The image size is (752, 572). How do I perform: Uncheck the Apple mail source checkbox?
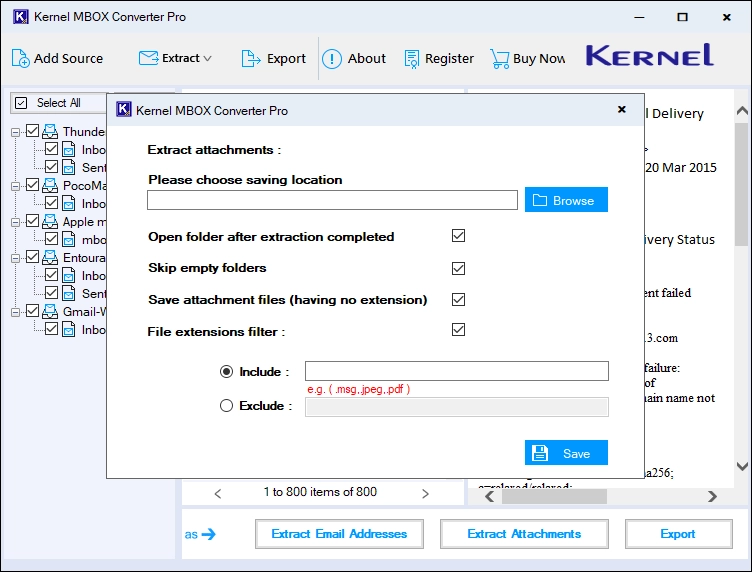[32, 221]
